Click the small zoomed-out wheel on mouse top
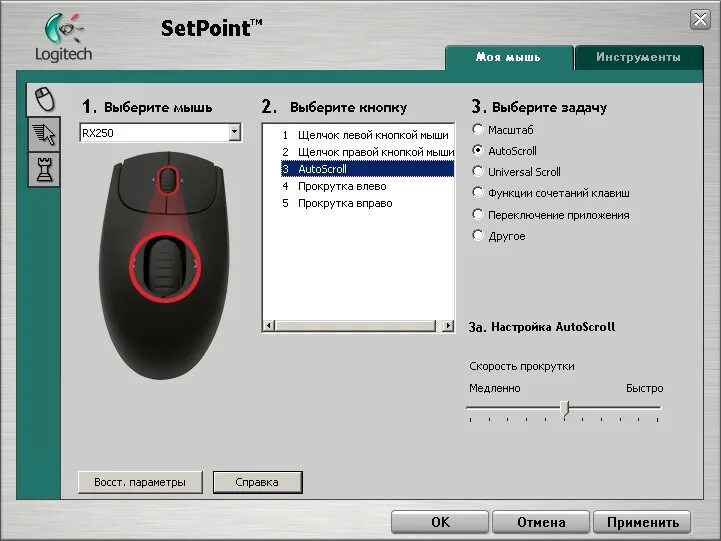This screenshot has height=541, width=721. click(168, 180)
